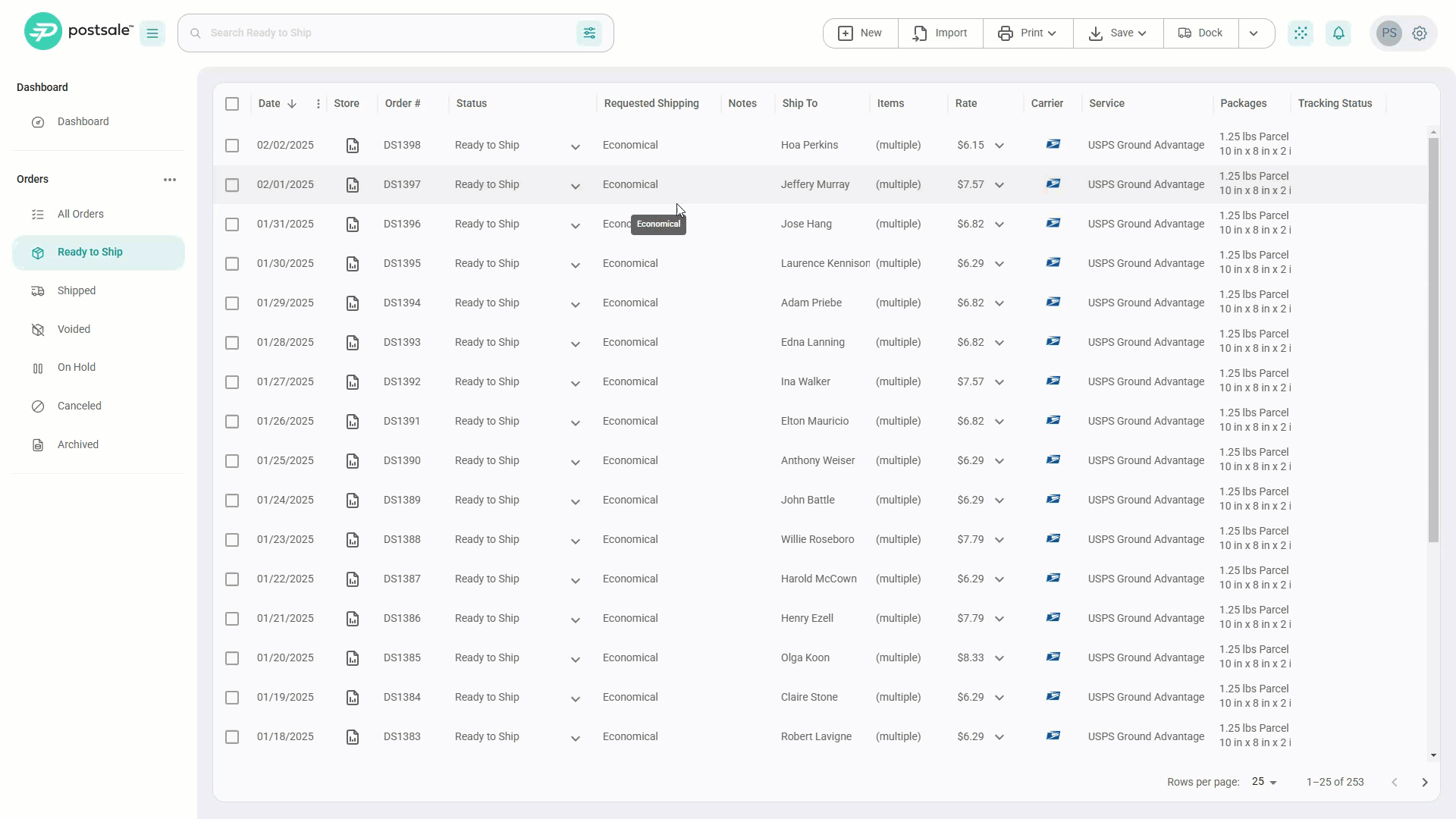1456x819 pixels.
Task: Select the checkbox for order DS1397
Action: click(x=232, y=185)
